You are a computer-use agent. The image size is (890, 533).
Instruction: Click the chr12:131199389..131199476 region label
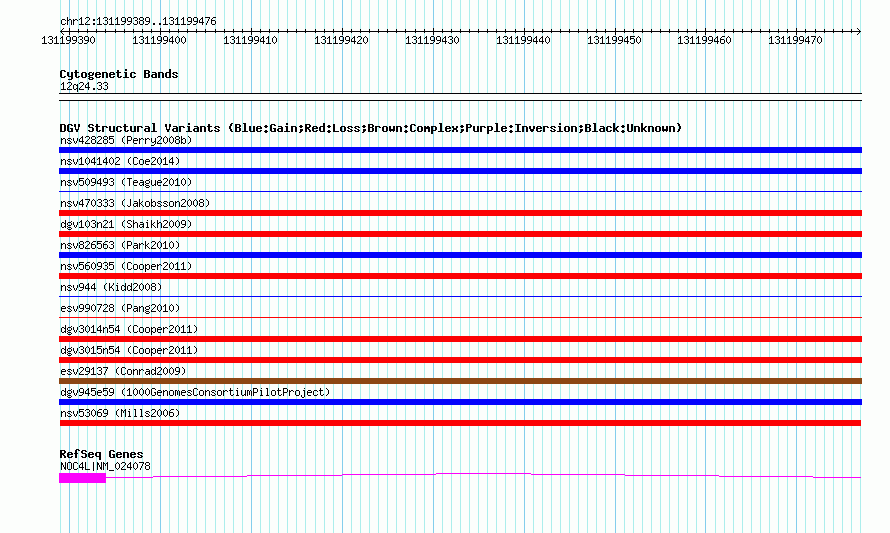(x=138, y=22)
